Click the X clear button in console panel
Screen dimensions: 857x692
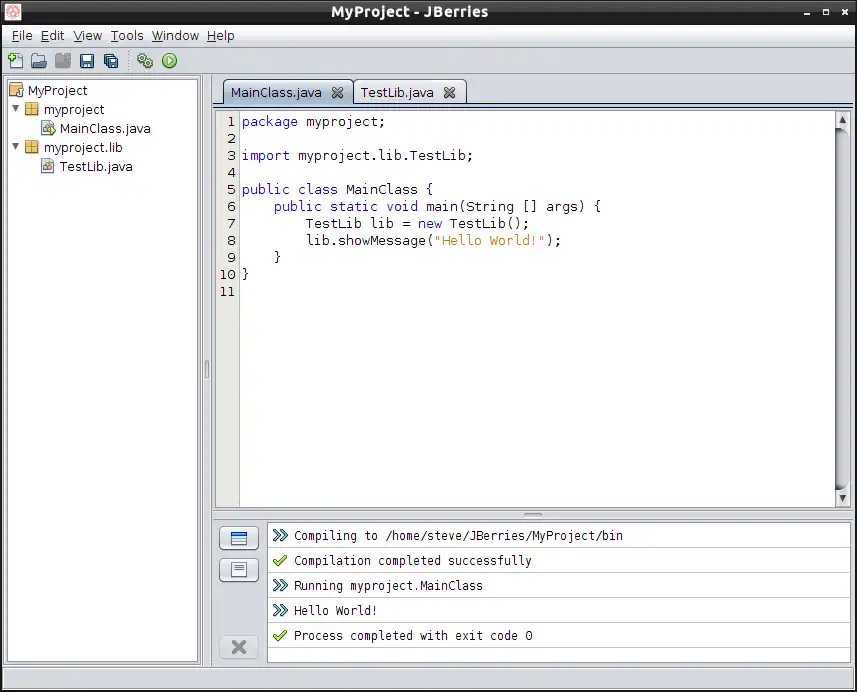[238, 647]
